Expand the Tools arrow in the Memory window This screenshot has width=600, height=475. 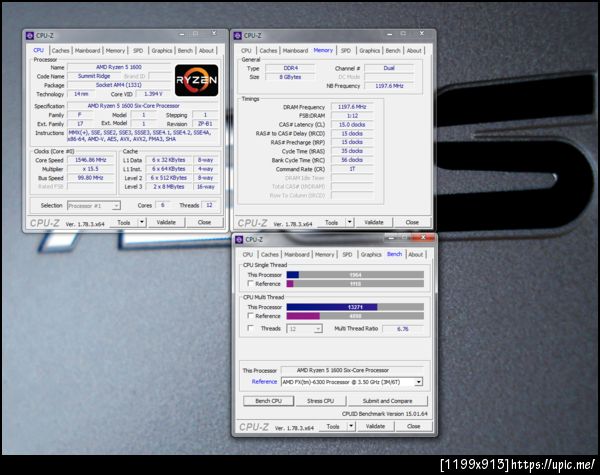(350, 222)
